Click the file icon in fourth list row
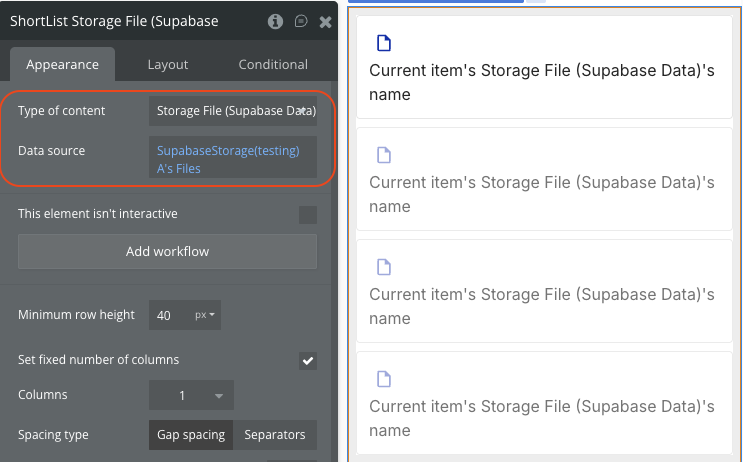 pos(383,379)
